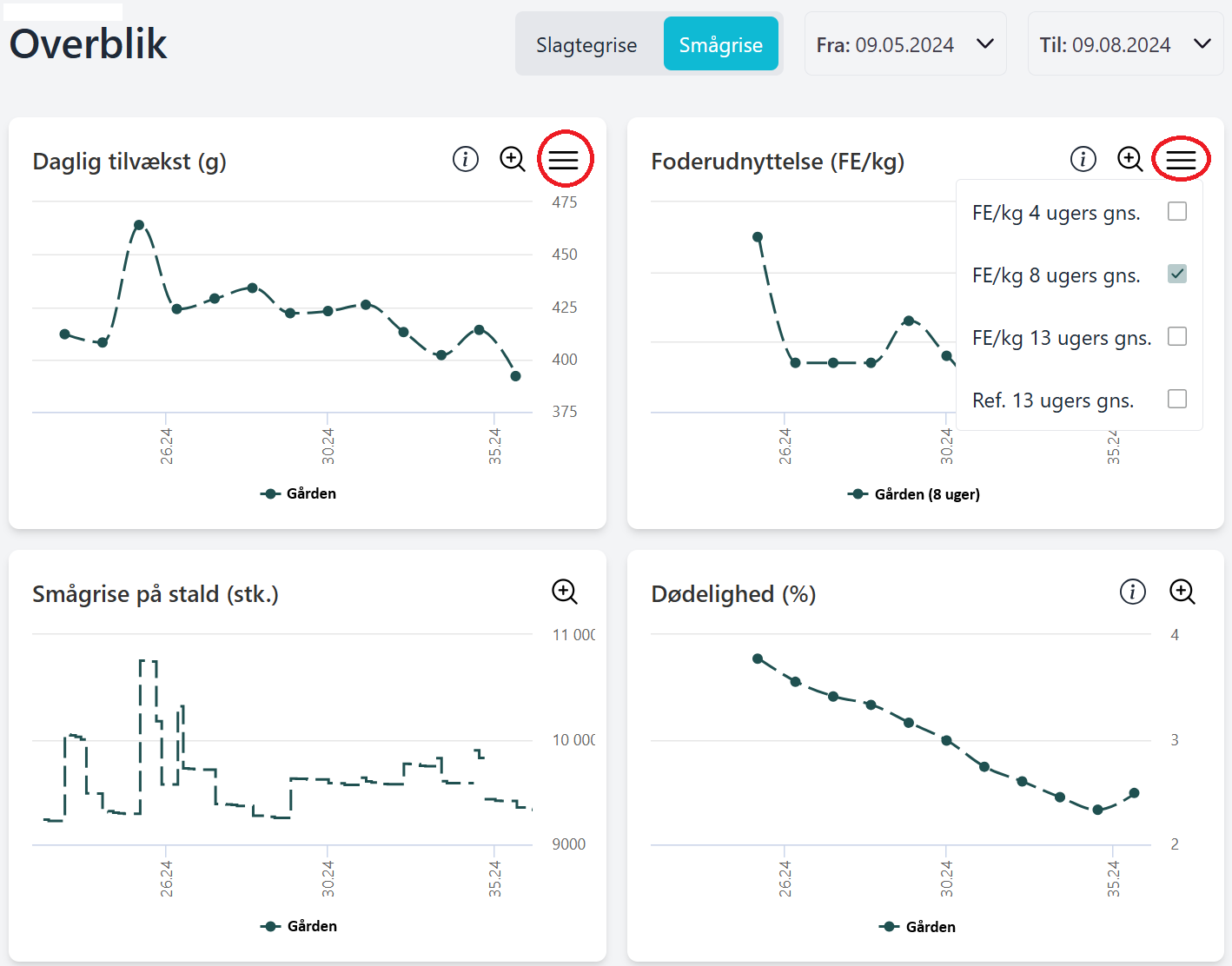
Task: Open the Fra date dropdown
Action: (x=904, y=44)
